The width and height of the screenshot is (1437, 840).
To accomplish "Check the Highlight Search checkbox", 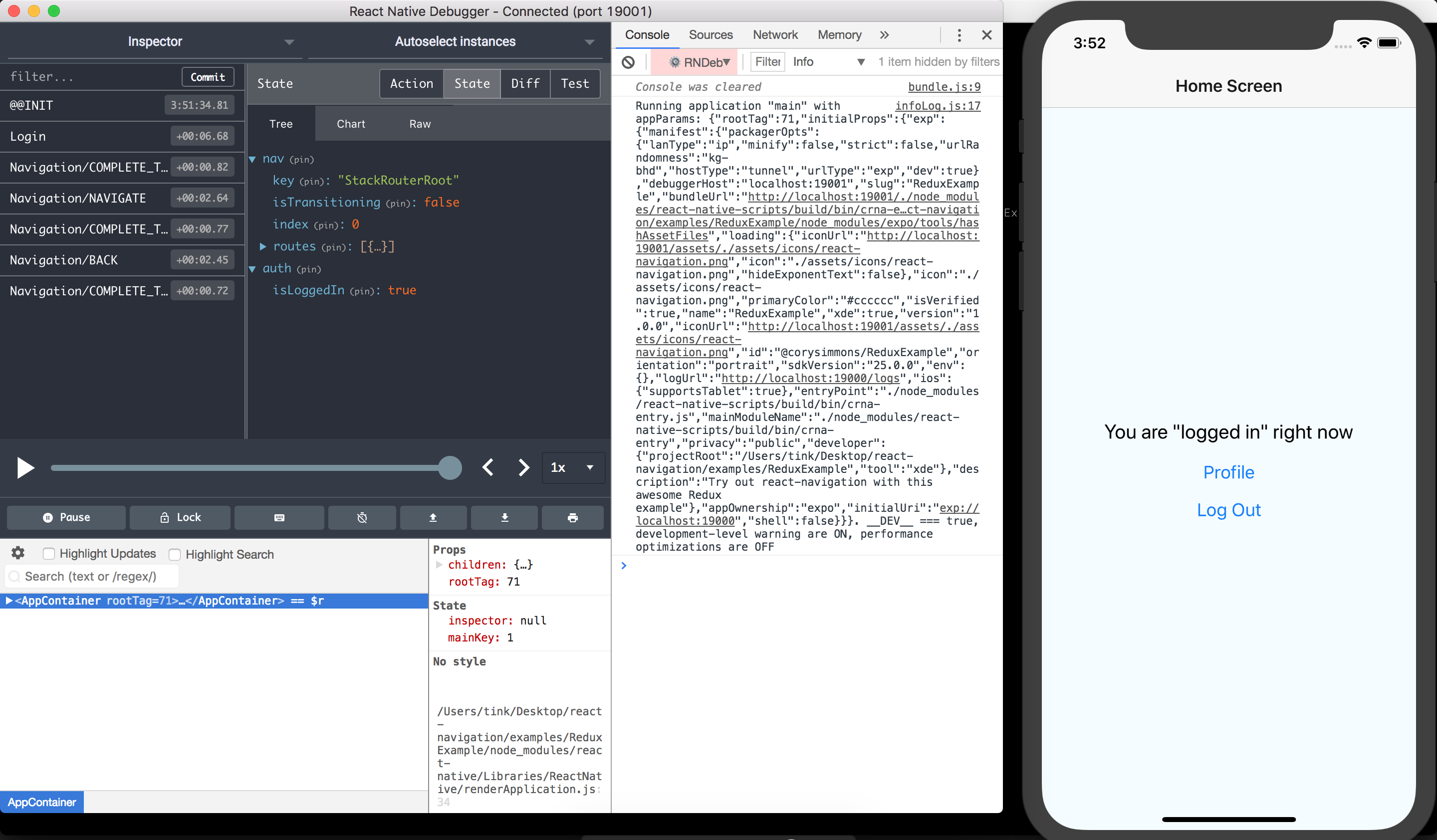I will tap(175, 554).
